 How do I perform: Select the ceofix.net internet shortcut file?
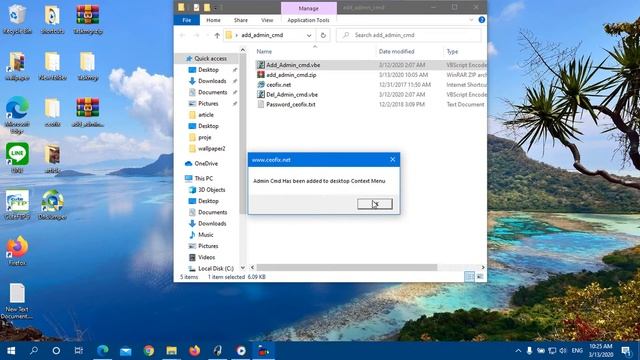[x=278, y=84]
